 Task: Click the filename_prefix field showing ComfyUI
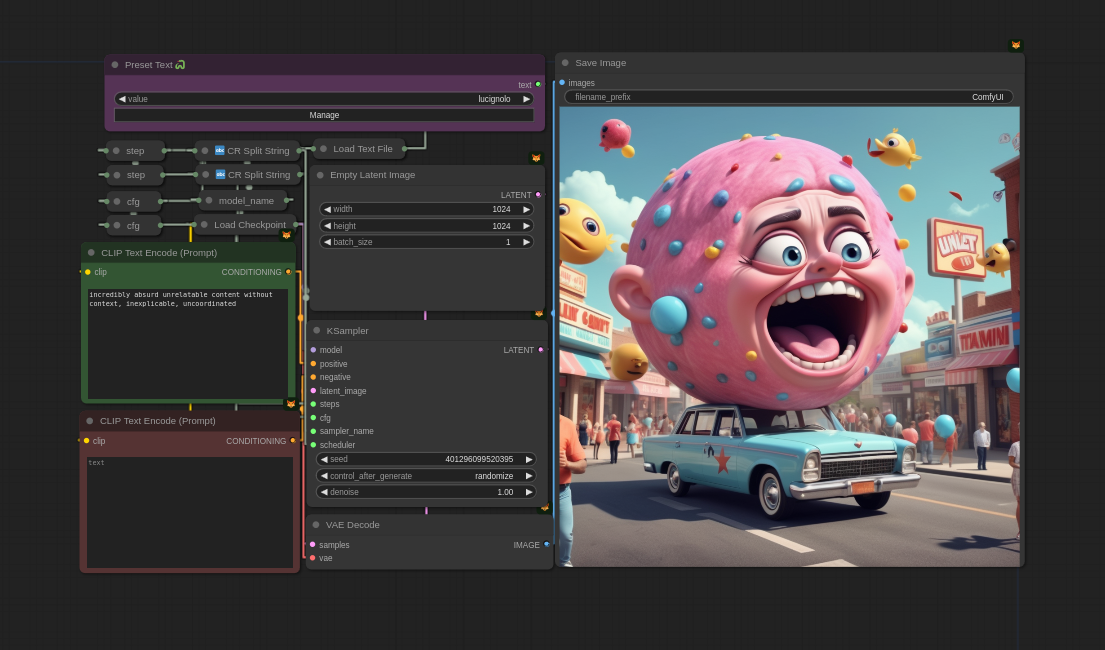point(788,97)
